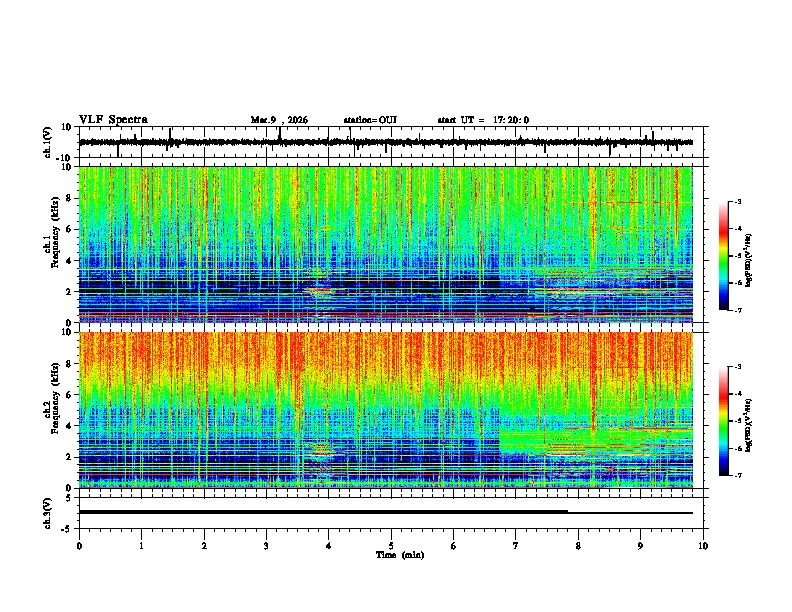792x612 pixels.
Task: Click the "ch.1(V)" waveform axis label
Action: point(48,142)
